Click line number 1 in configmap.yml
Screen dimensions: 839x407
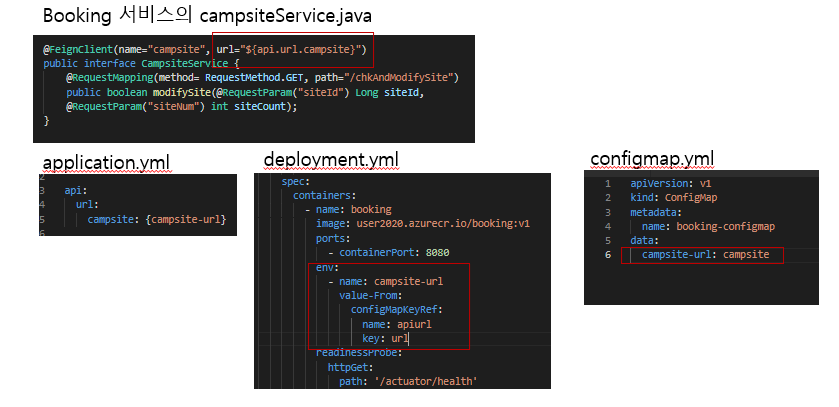pyautogui.click(x=607, y=183)
